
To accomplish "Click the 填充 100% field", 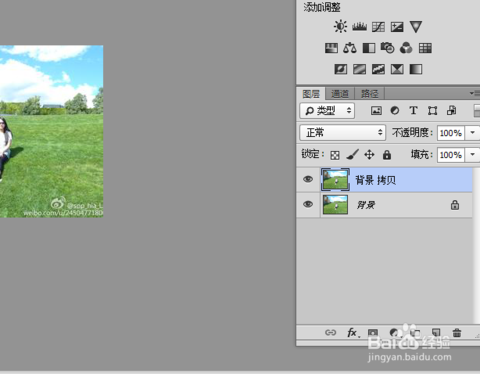I will coord(451,155).
